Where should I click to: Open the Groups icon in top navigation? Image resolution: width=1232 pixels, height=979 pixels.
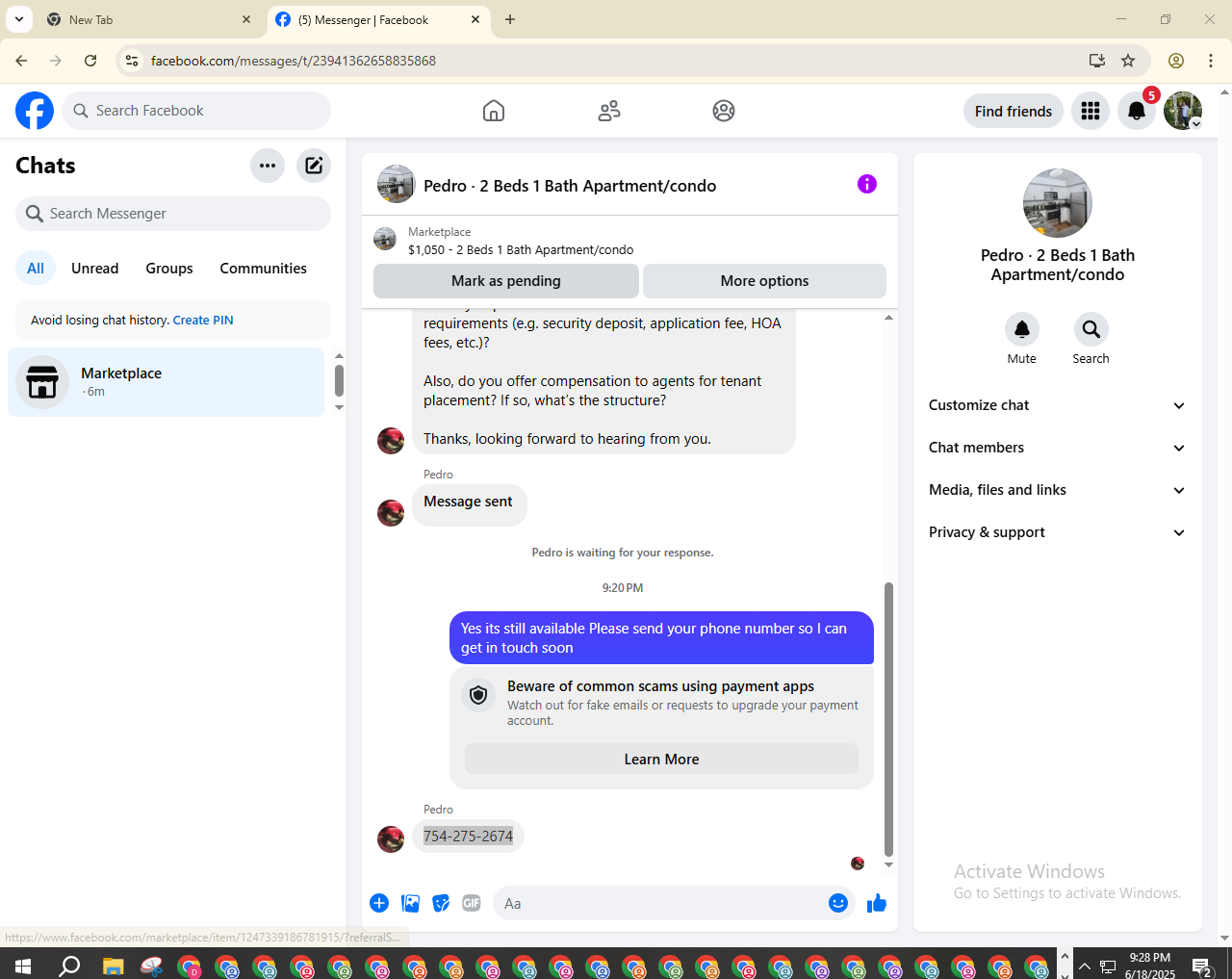[x=724, y=111]
